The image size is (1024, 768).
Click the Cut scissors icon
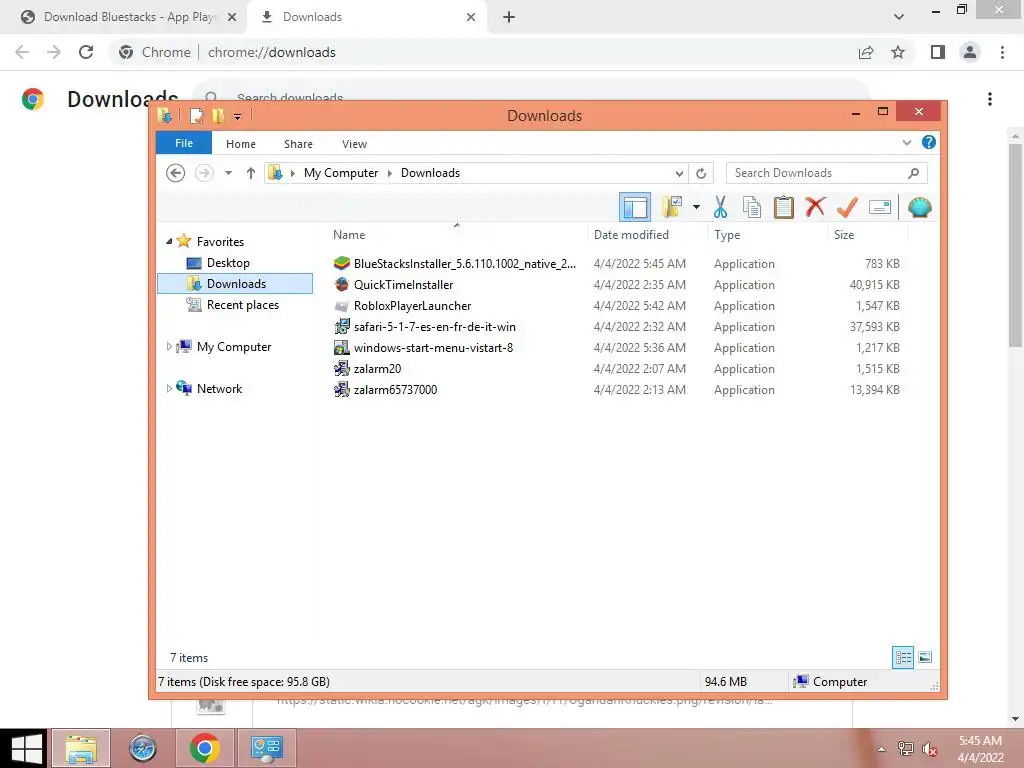click(720, 207)
